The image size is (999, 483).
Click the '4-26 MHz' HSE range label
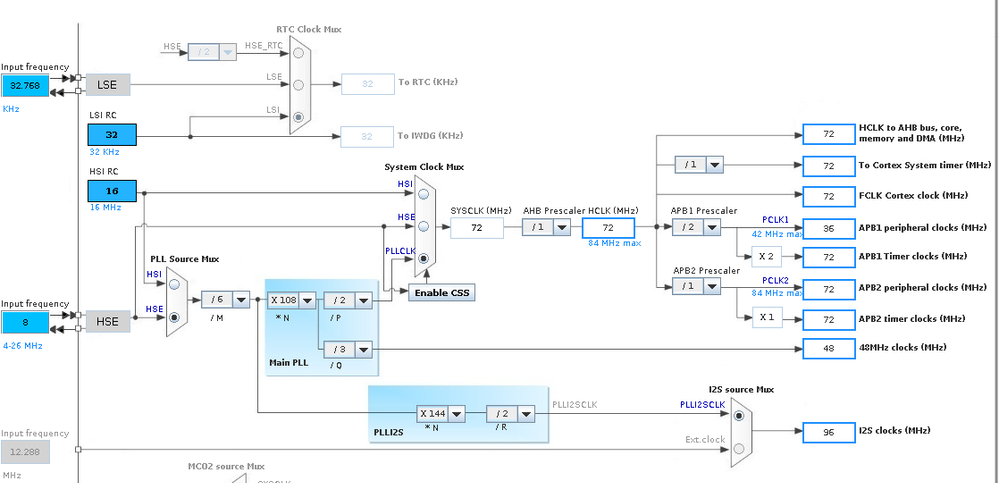(22, 346)
